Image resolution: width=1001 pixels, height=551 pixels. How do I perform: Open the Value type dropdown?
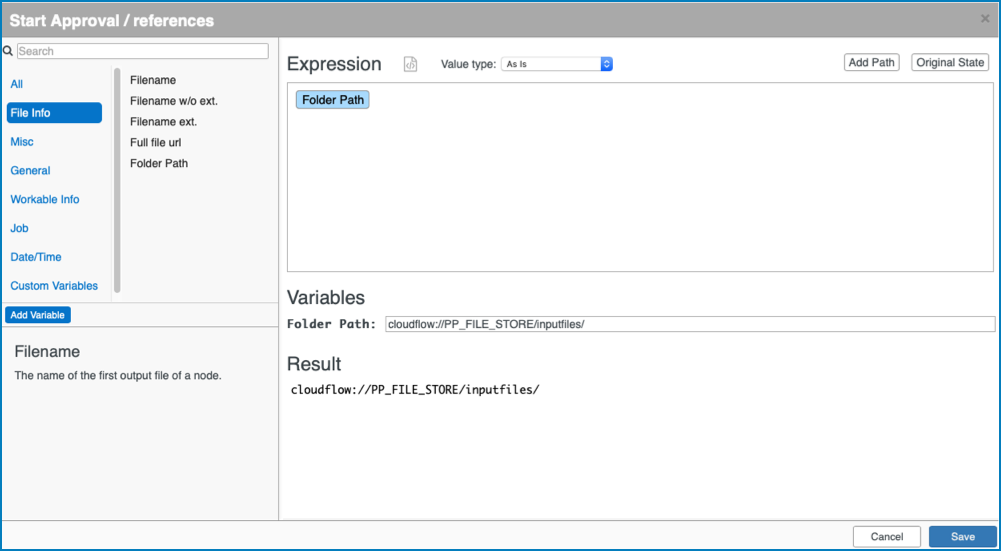coord(557,64)
